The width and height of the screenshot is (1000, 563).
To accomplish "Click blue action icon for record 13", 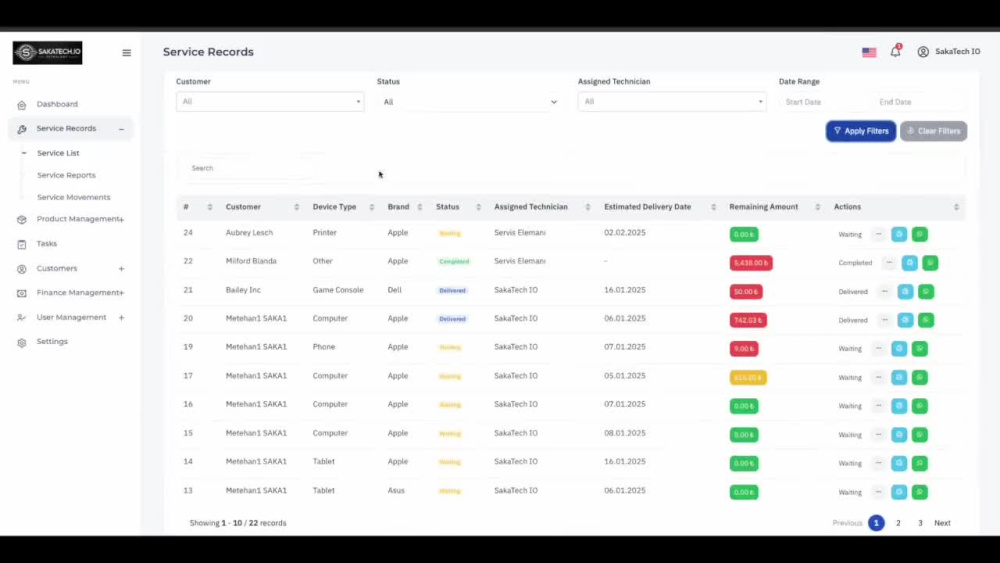I will point(899,492).
